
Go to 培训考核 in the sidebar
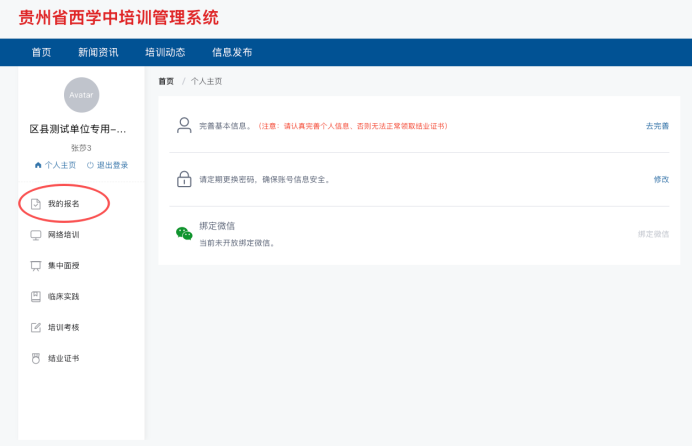pyautogui.click(x=64, y=327)
